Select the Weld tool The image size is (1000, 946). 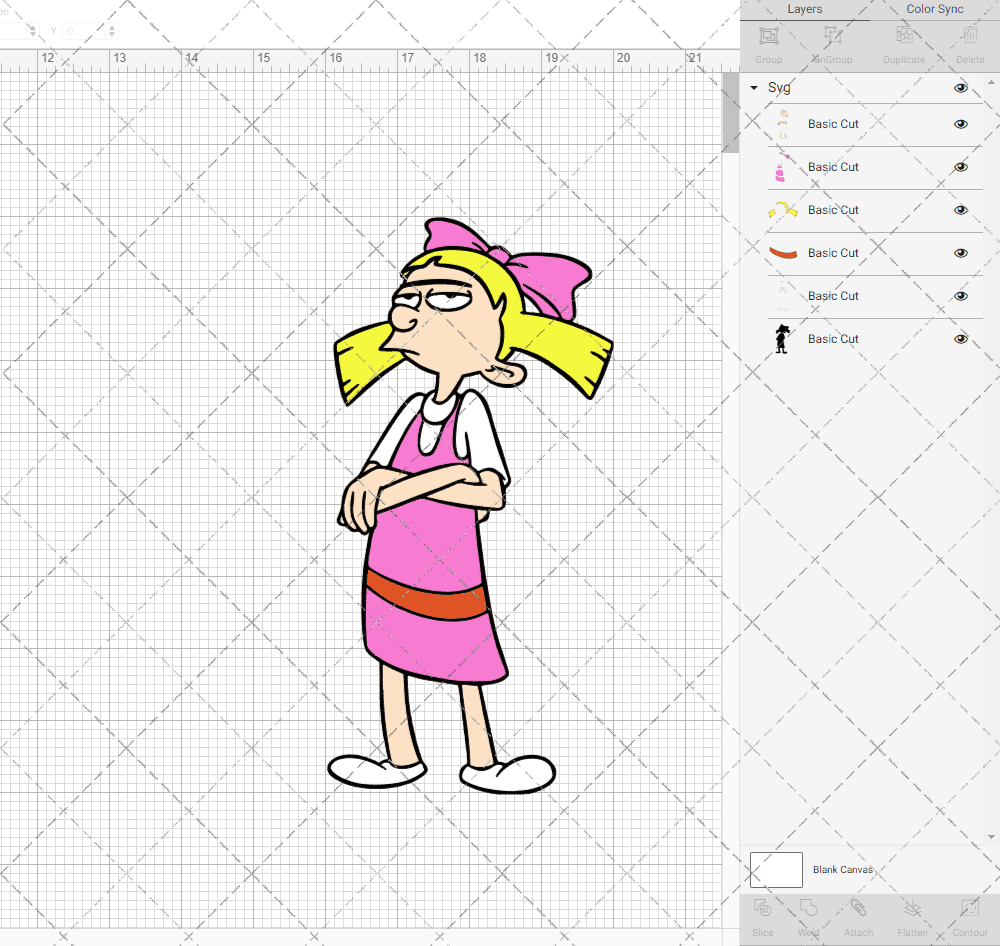808,908
